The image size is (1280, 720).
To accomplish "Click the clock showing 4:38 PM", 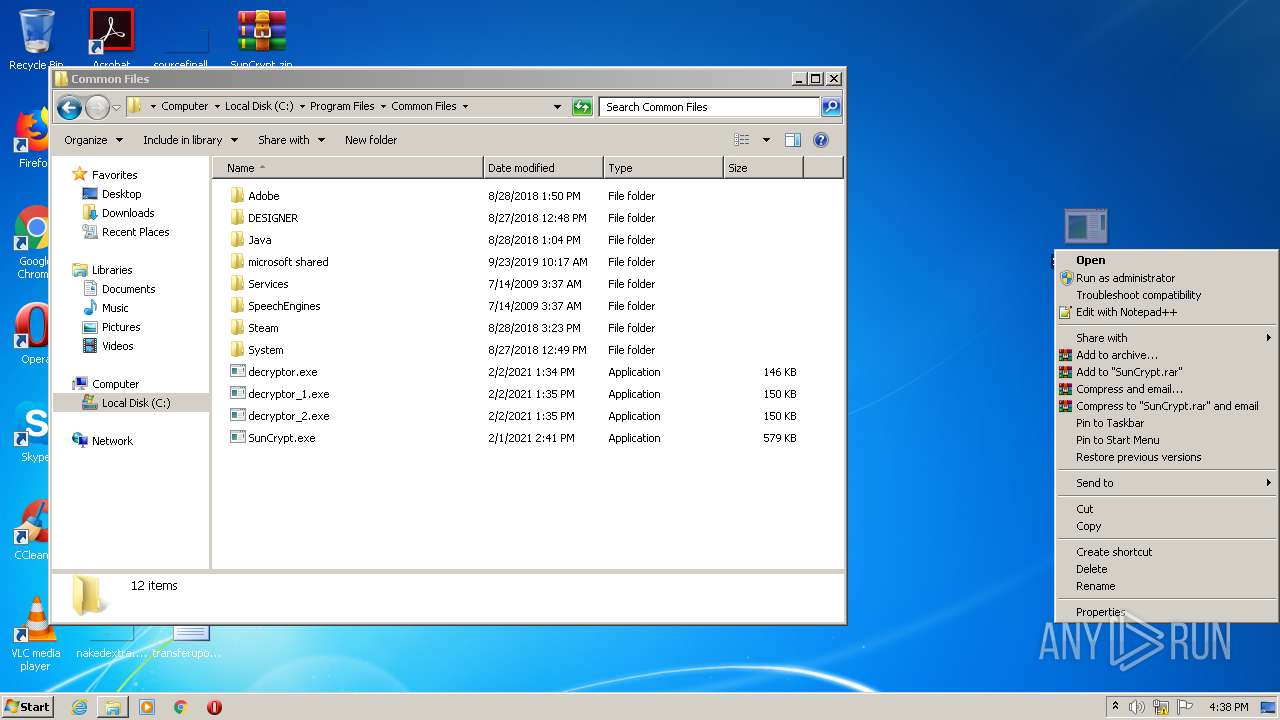I will click(1228, 707).
